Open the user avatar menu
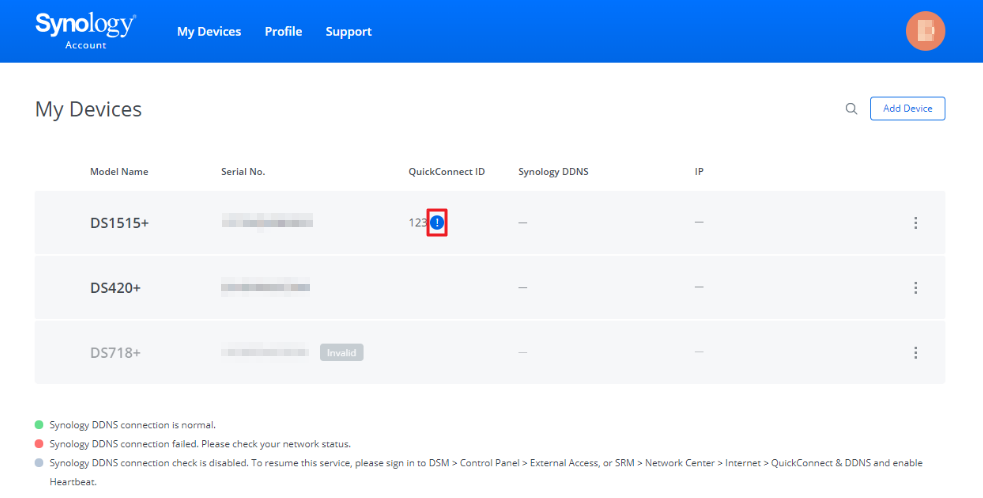The width and height of the screenshot is (983, 498). pos(925,31)
